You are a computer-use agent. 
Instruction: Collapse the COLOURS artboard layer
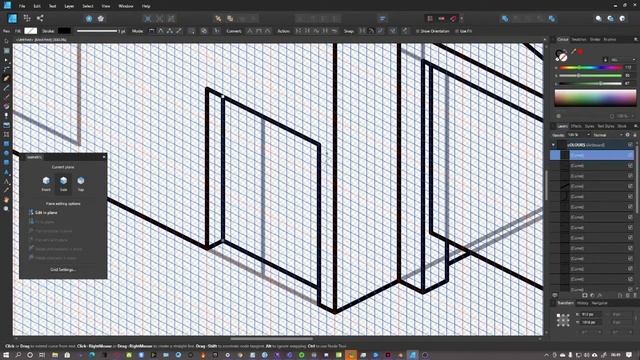click(553, 145)
